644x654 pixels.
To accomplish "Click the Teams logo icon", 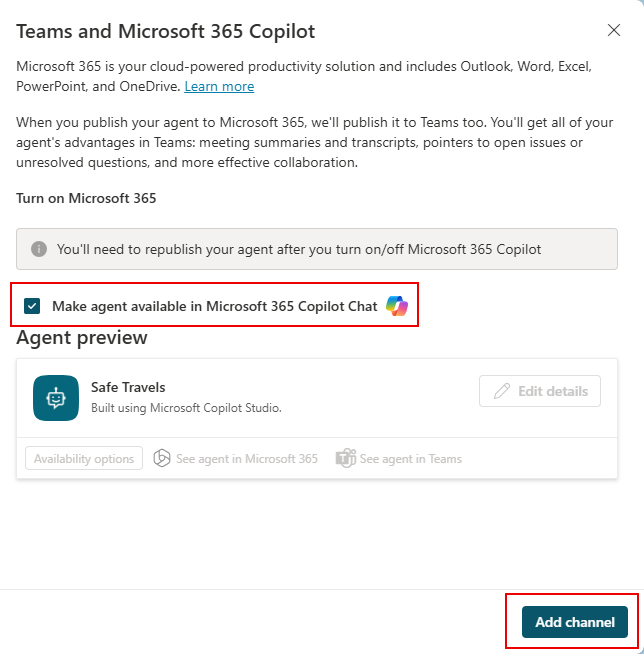I will click(346, 459).
